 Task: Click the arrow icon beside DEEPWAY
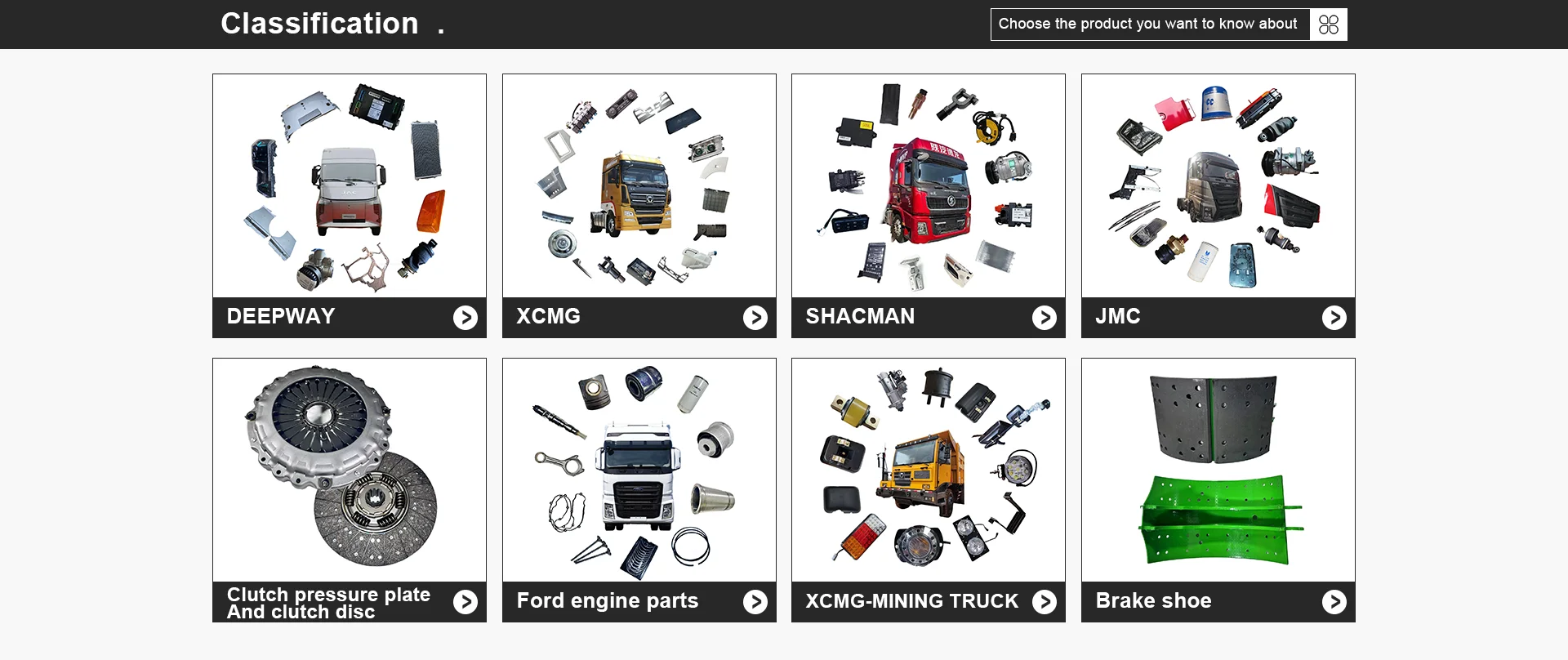click(465, 318)
